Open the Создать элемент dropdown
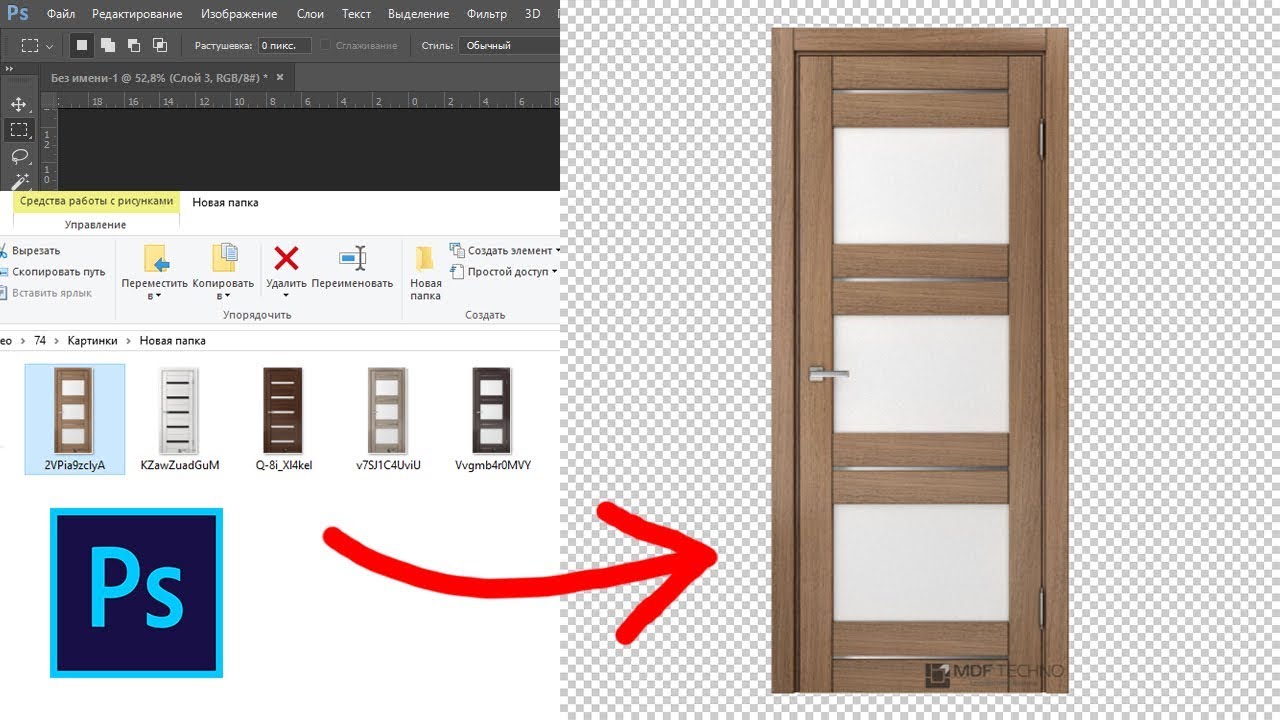The width and height of the screenshot is (1280, 720). (505, 251)
